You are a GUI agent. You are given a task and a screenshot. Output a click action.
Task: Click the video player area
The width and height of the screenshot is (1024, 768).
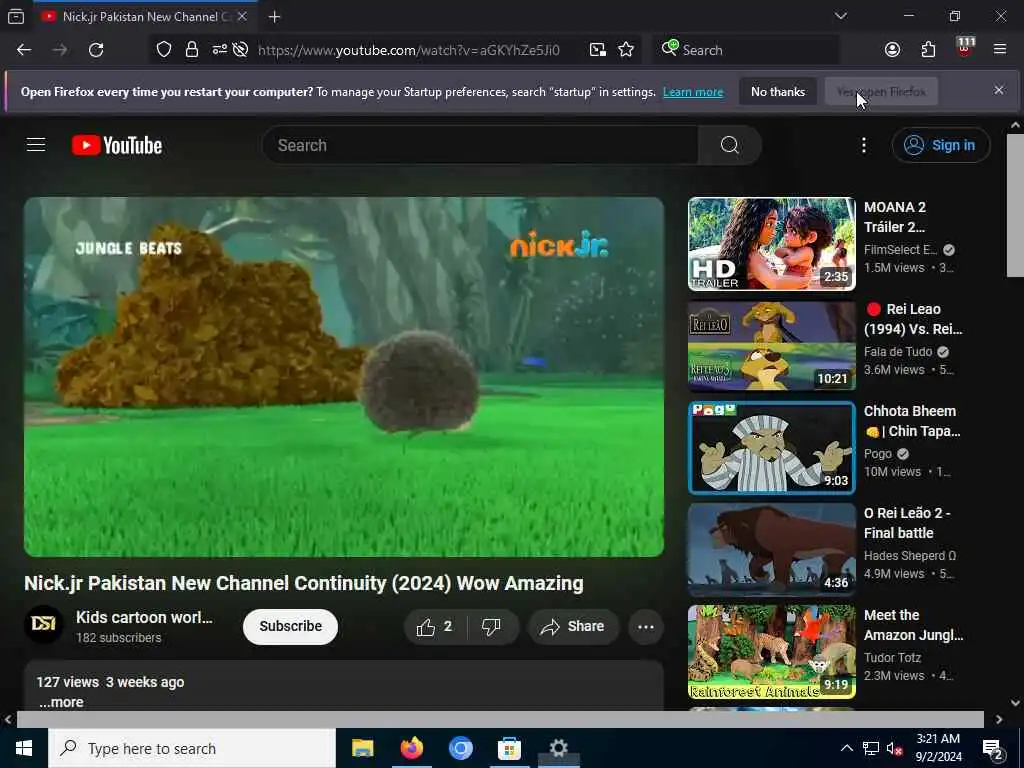tap(344, 377)
